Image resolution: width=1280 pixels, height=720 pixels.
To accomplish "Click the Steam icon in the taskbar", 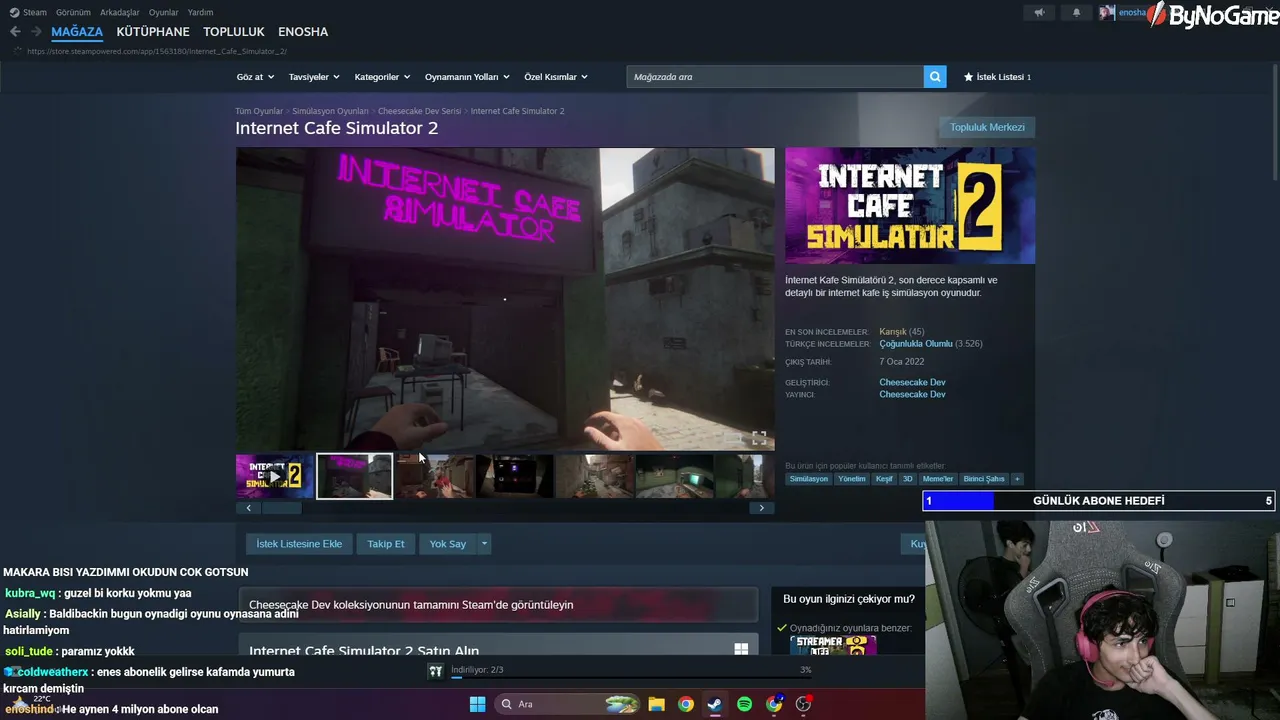I will (714, 704).
